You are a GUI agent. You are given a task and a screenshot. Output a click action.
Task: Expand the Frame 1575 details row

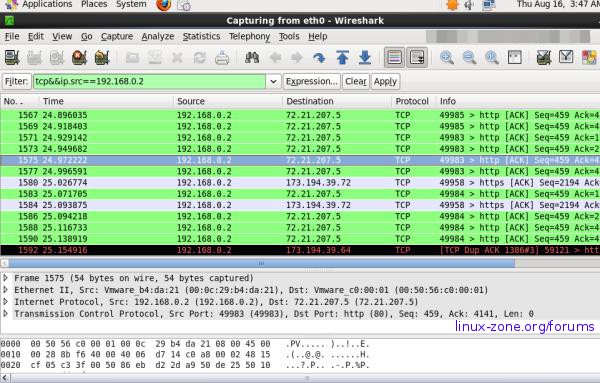[x=6, y=278]
